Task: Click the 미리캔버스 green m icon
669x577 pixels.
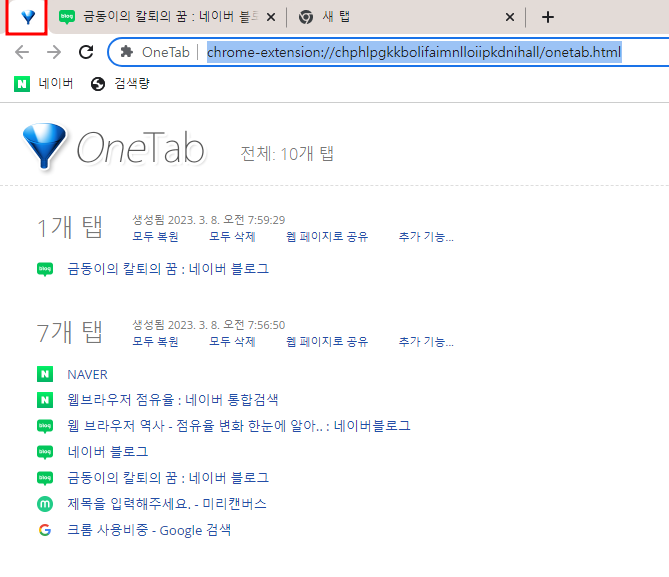Action: coord(45,504)
